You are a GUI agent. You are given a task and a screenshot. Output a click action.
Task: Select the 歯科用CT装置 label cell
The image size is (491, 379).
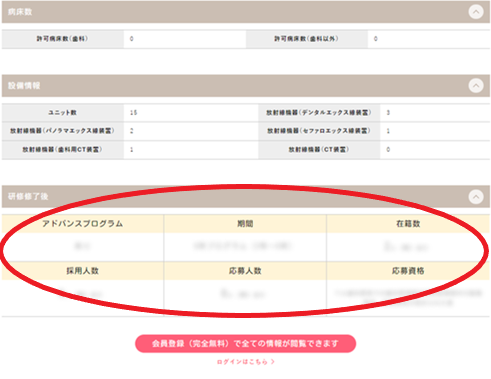pyautogui.click(x=63, y=149)
